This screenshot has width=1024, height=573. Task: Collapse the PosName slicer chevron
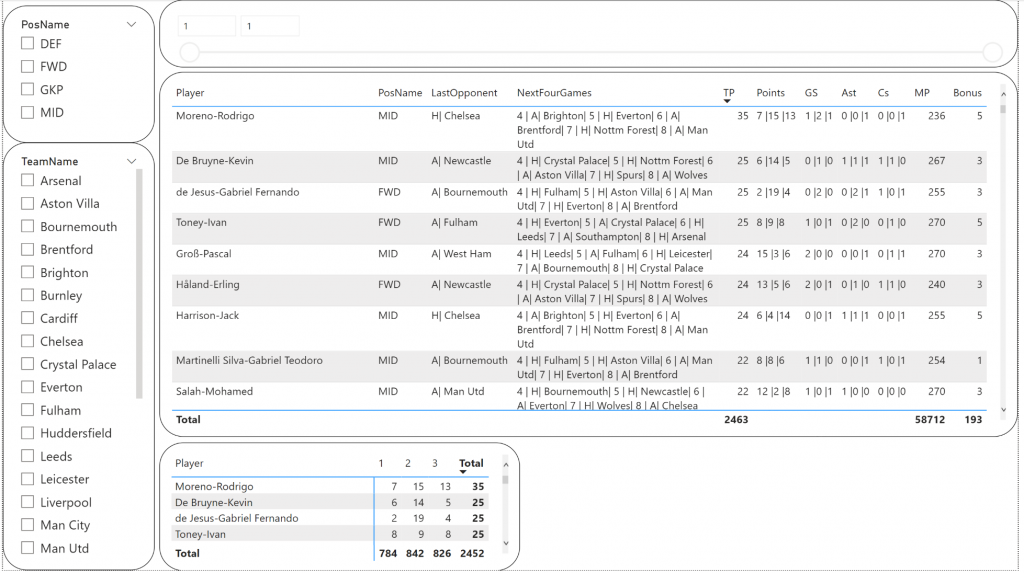131,24
